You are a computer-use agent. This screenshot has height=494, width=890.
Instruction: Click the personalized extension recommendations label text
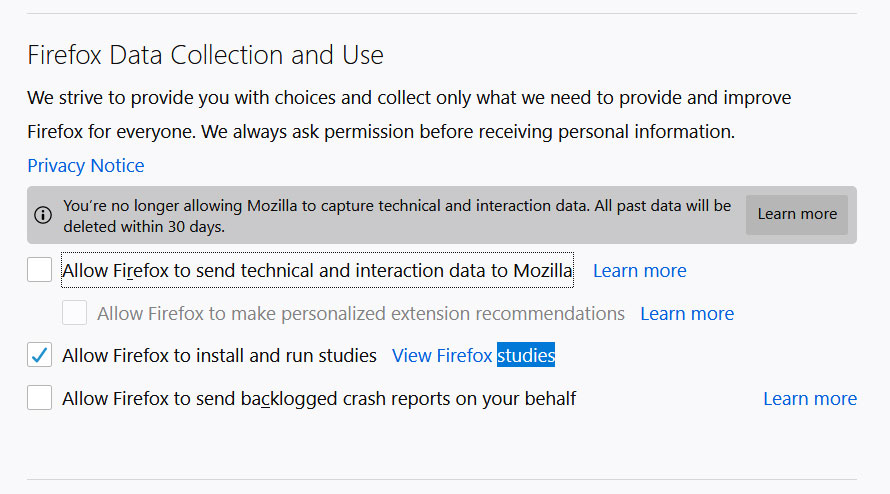[x=361, y=313]
